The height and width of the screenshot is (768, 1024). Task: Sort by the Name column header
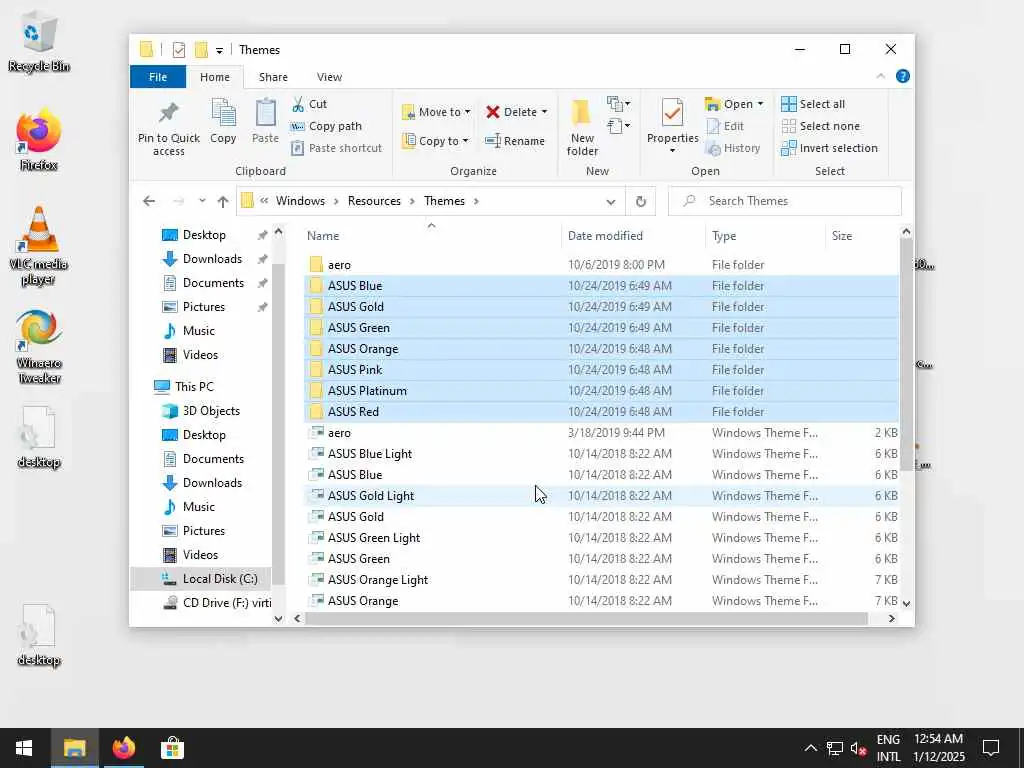(x=431, y=236)
